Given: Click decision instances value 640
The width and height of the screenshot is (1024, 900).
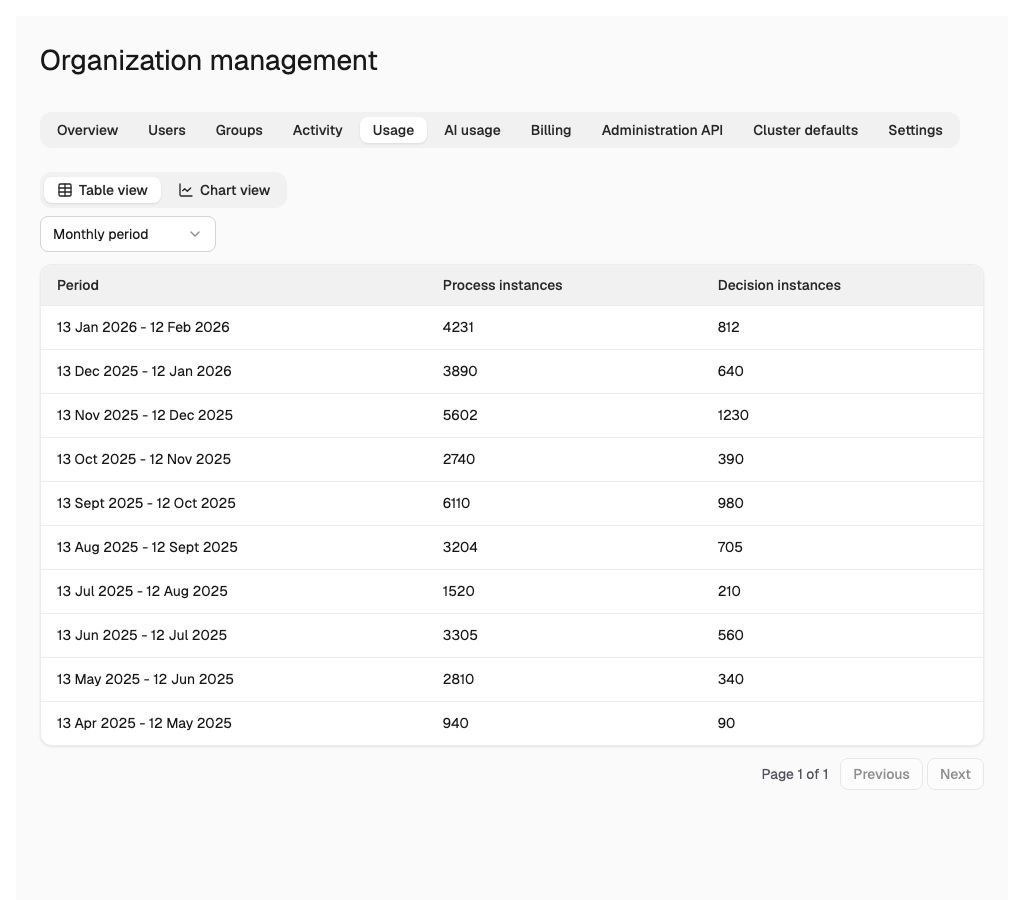Looking at the screenshot, I should 730,371.
